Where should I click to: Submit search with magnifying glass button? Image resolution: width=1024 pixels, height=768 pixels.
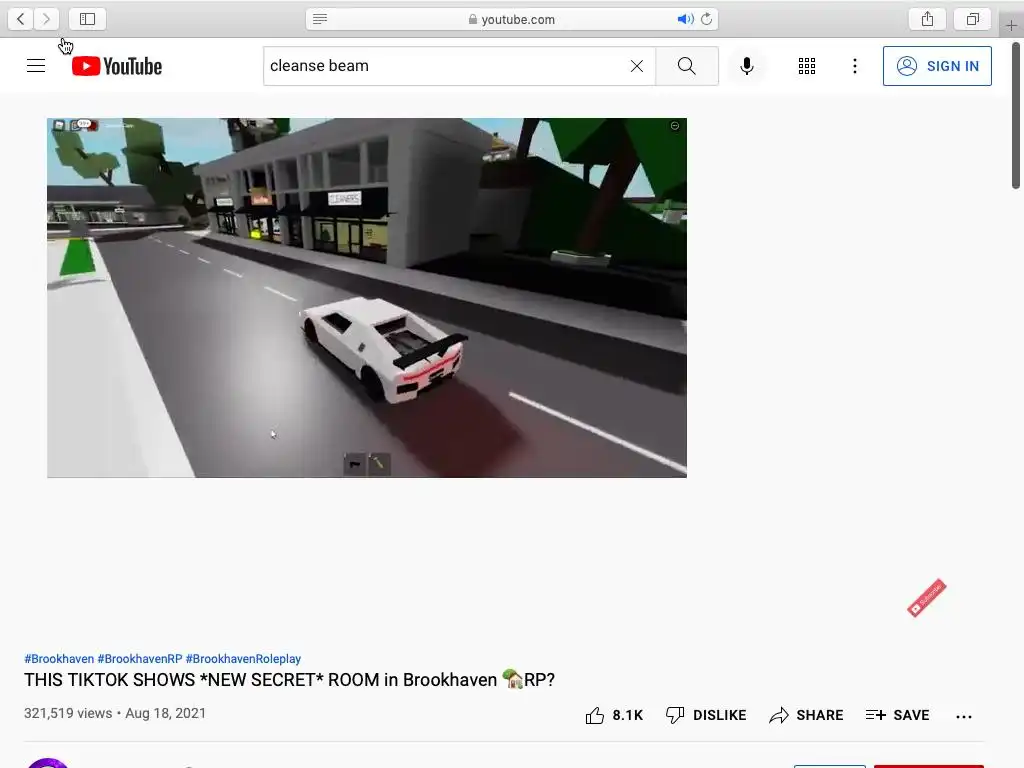[686, 66]
